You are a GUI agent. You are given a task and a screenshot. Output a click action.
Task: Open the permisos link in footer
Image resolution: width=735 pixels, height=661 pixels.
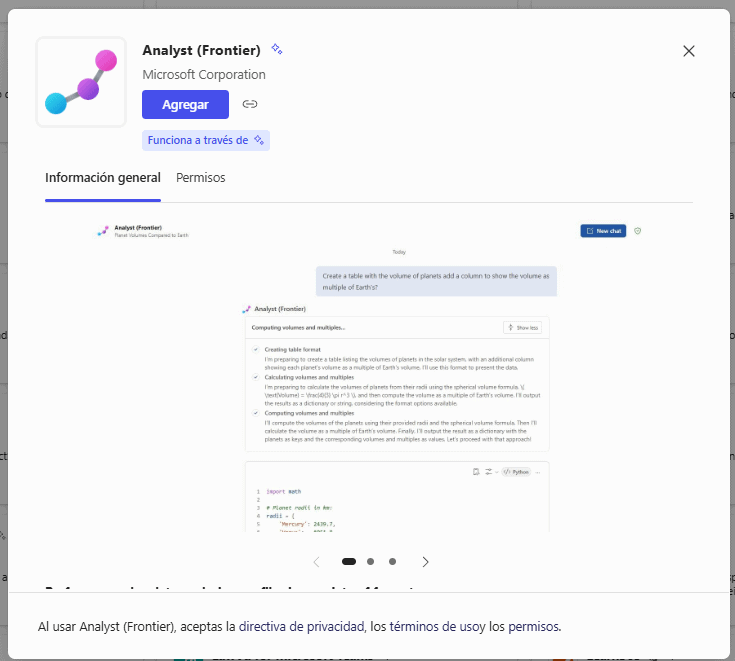(x=534, y=626)
